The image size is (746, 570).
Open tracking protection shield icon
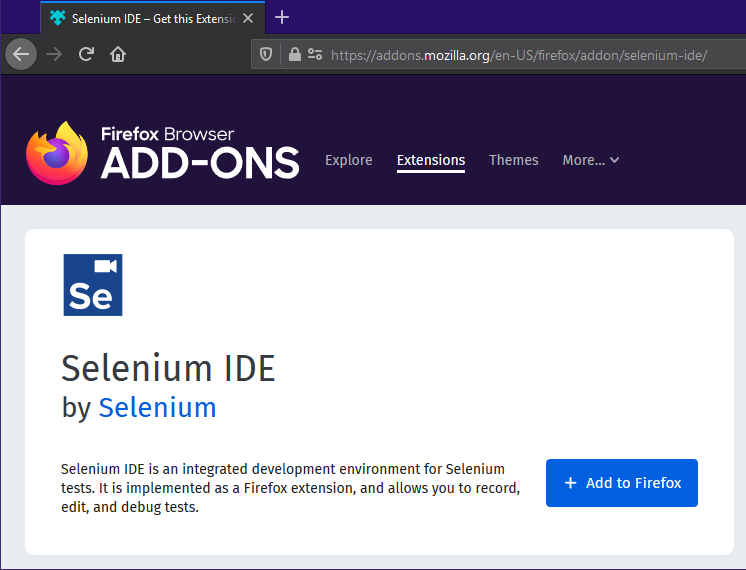click(266, 55)
